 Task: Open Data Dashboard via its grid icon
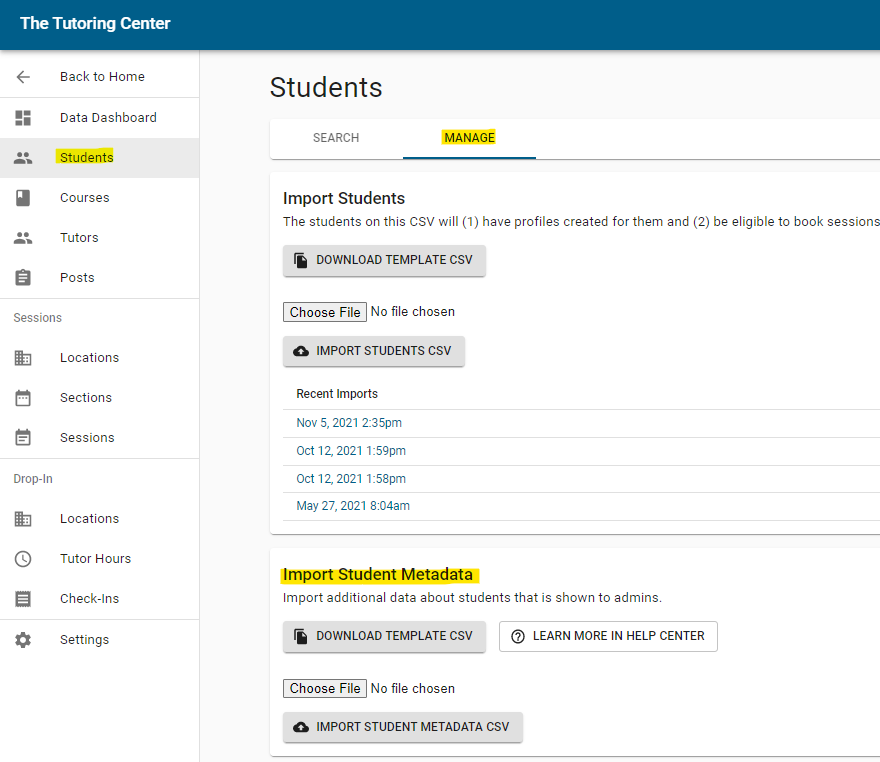pos(23,117)
